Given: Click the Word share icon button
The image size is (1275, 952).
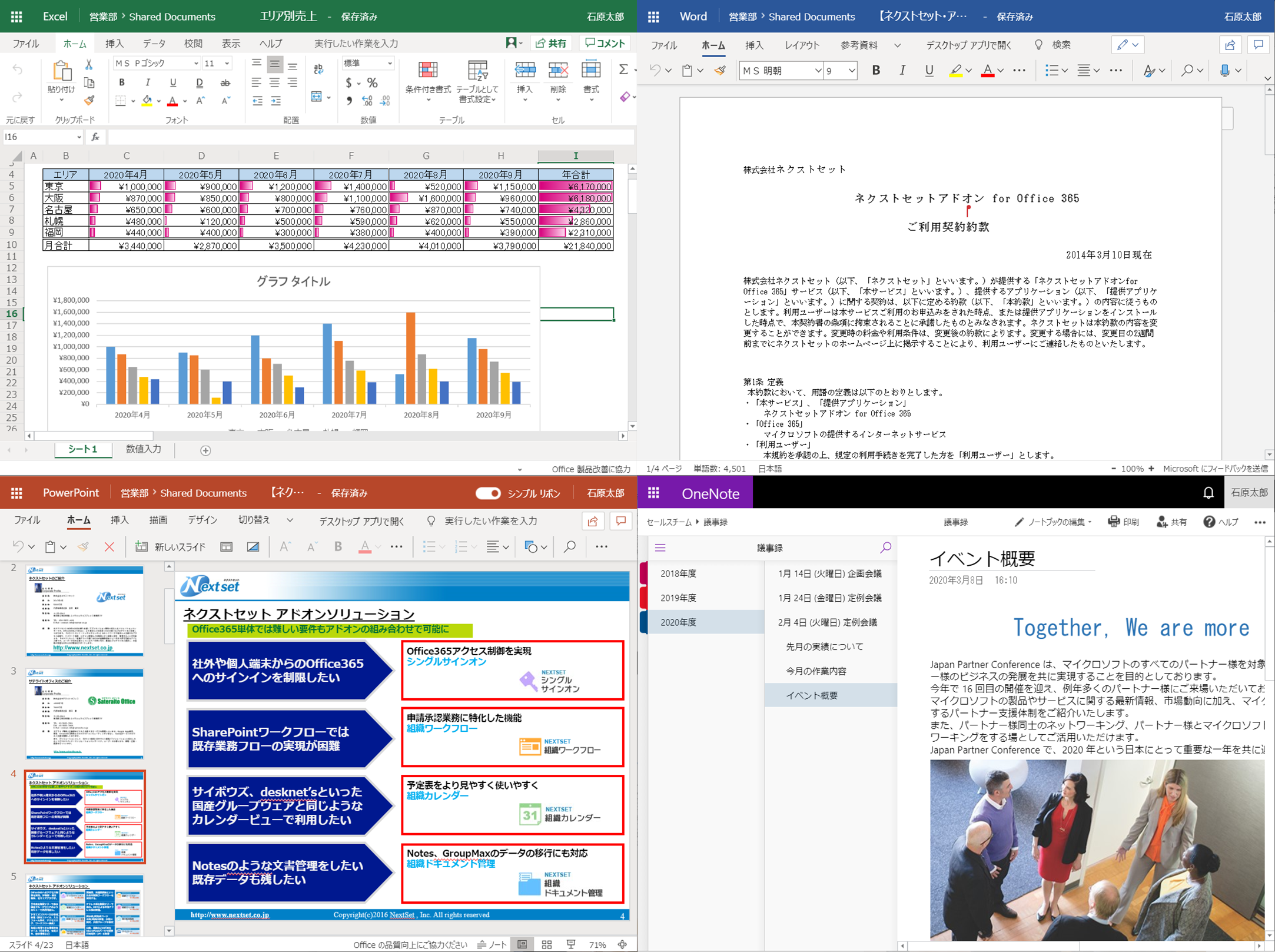Looking at the screenshot, I should point(1230,45).
